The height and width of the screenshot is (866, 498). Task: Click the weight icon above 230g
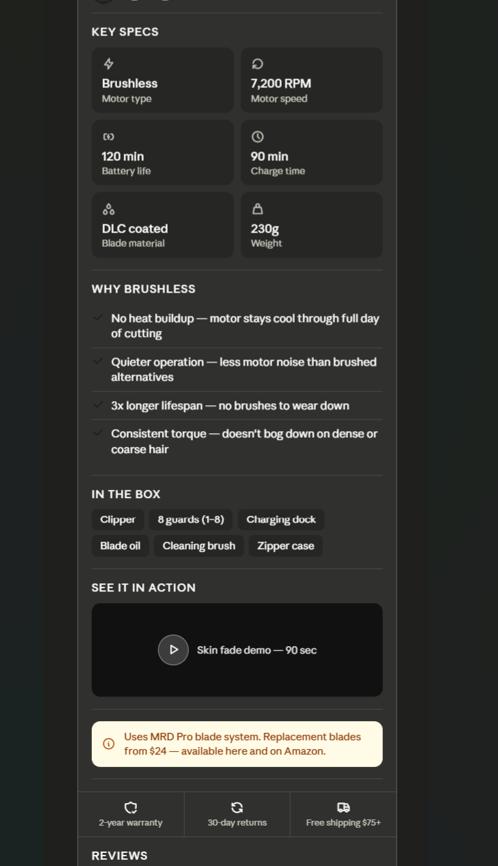[257, 209]
